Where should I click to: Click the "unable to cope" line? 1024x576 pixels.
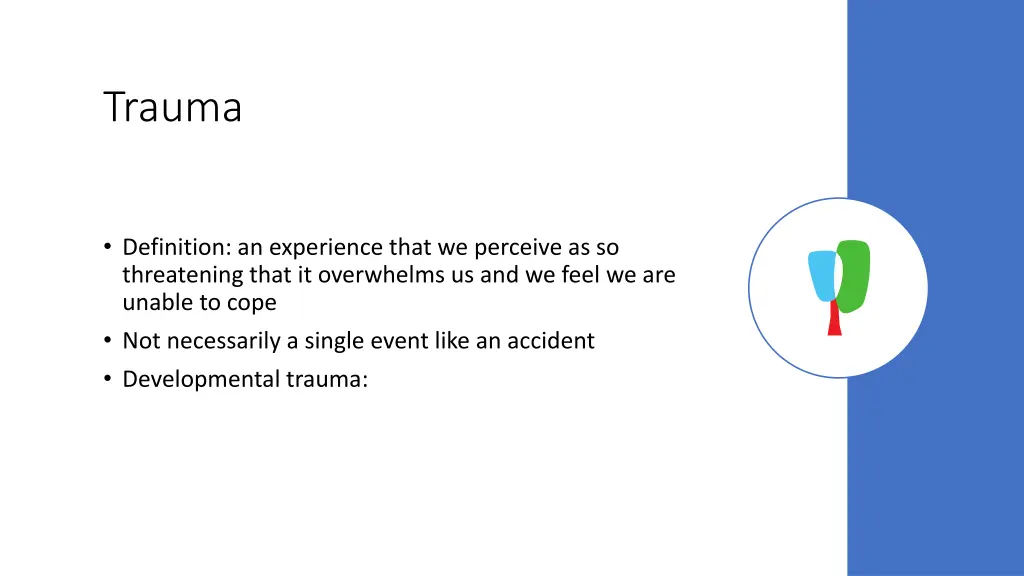199,302
